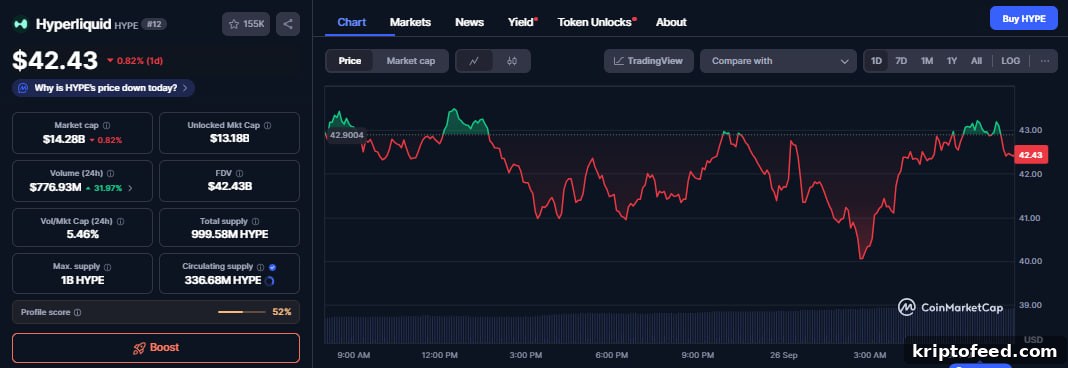Add HYPE to watchlist star button
1068x368 pixels.
247,24
